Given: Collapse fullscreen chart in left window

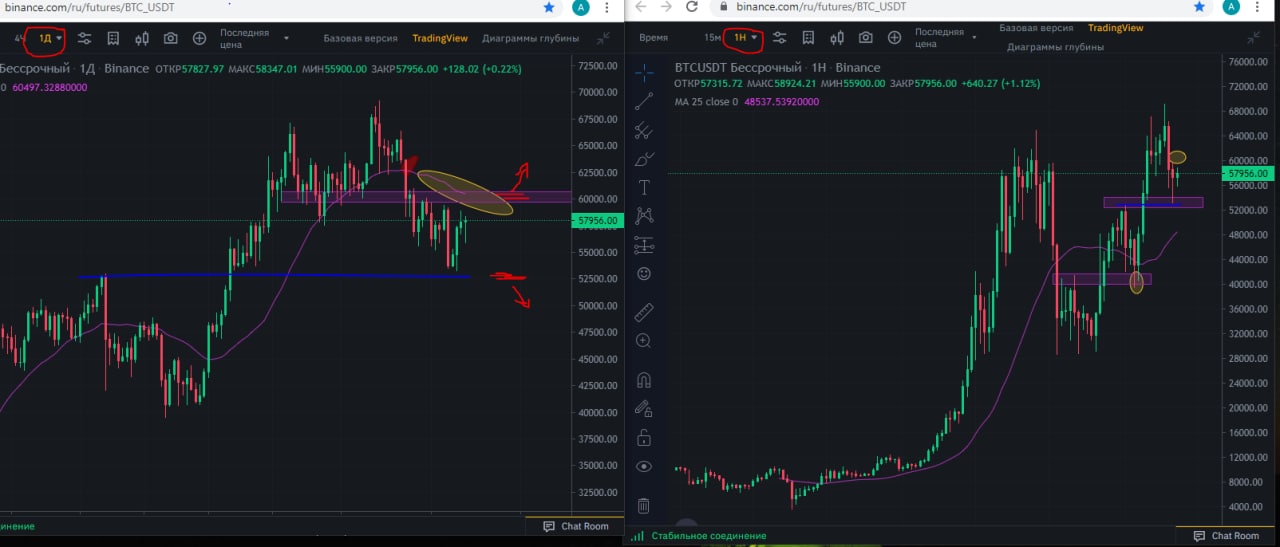Looking at the screenshot, I should (x=603, y=38).
